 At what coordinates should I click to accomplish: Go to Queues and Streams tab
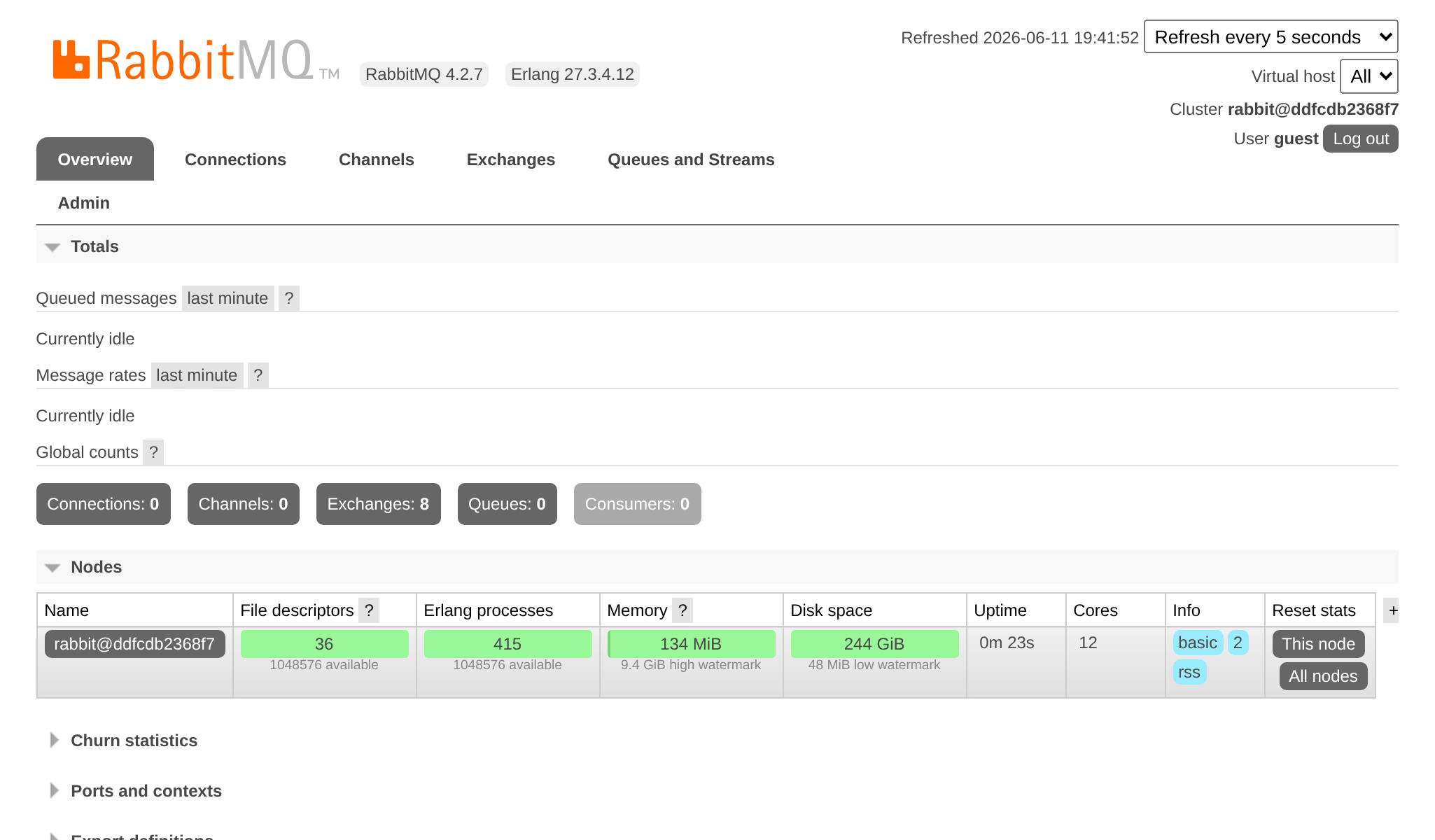[x=691, y=159]
